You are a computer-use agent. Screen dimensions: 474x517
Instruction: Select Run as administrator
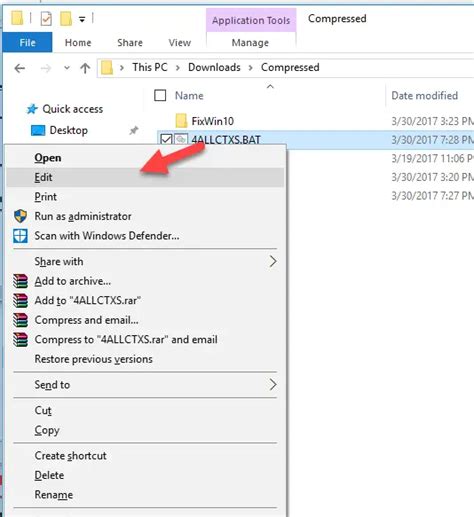tap(145, 216)
